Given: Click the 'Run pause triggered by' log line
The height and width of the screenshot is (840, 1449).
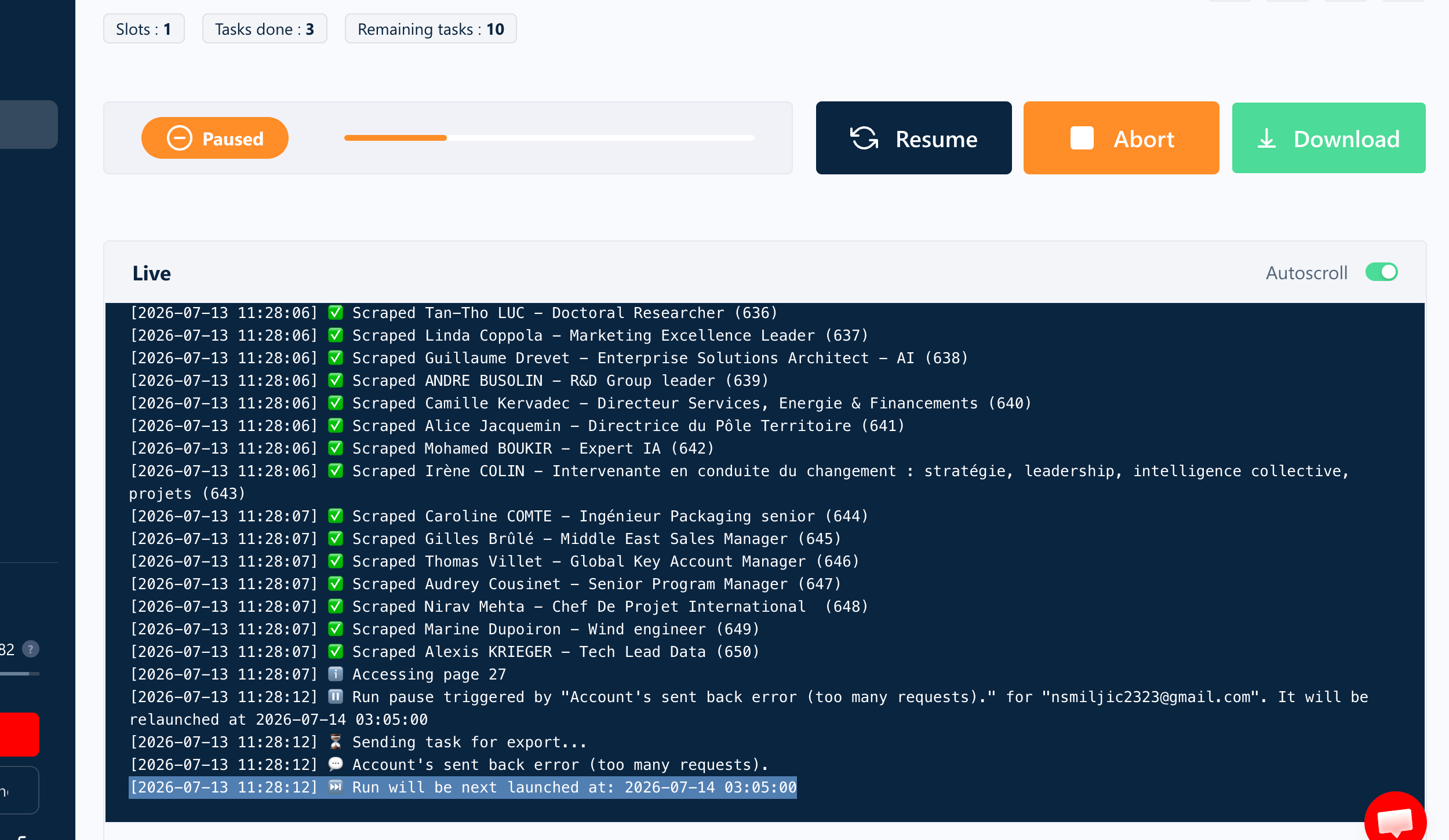Looking at the screenshot, I should 748,708.
